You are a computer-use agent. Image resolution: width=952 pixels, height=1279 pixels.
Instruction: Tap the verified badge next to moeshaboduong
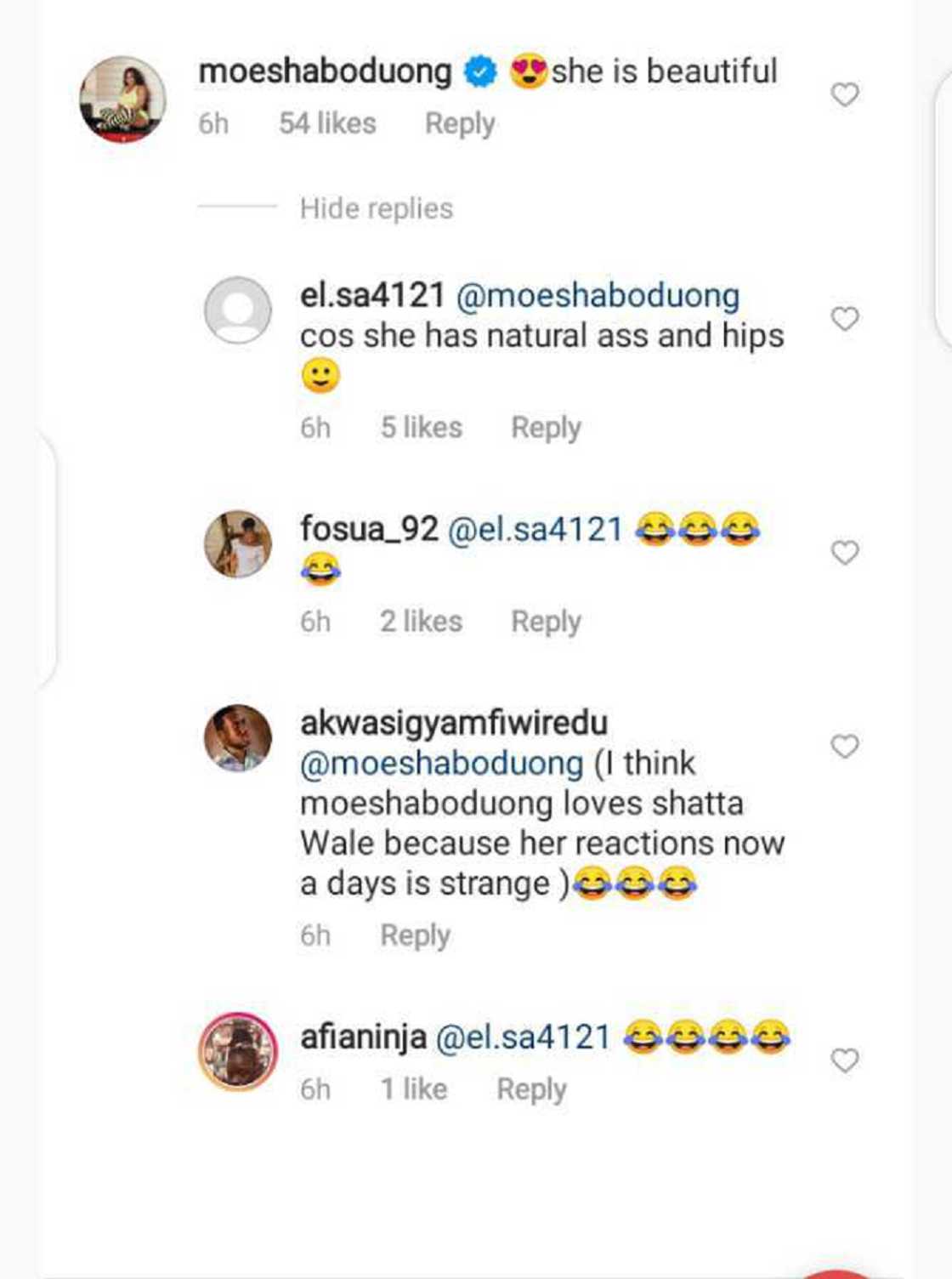point(479,72)
